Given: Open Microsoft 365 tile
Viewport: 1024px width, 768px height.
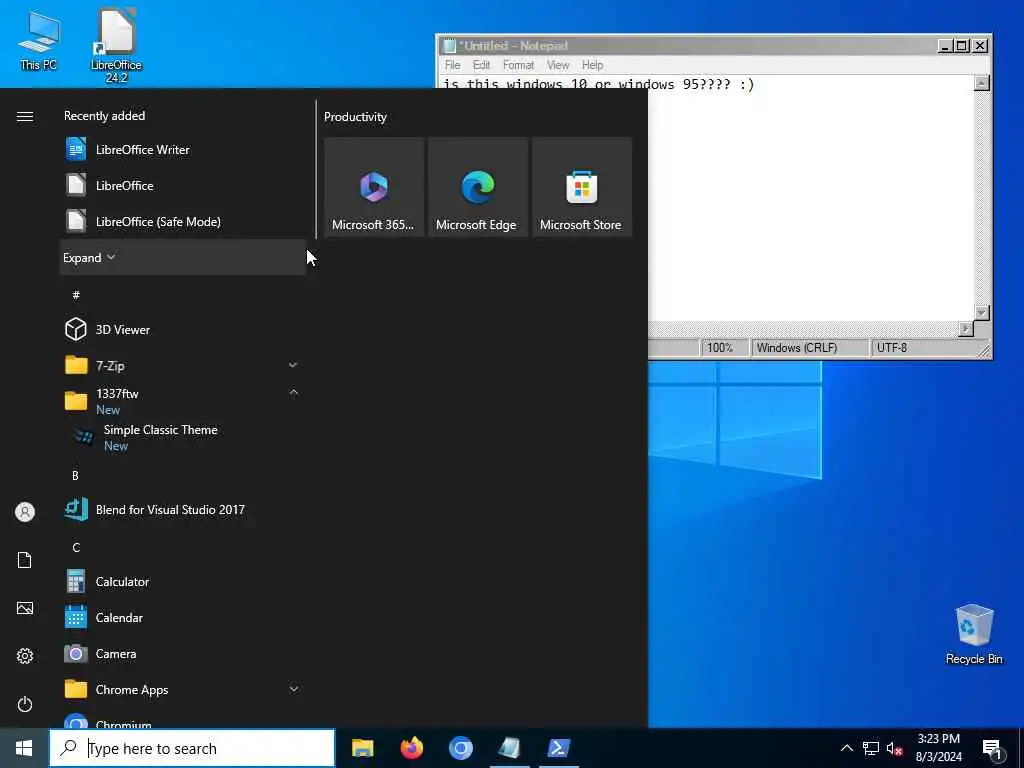Looking at the screenshot, I should [374, 187].
